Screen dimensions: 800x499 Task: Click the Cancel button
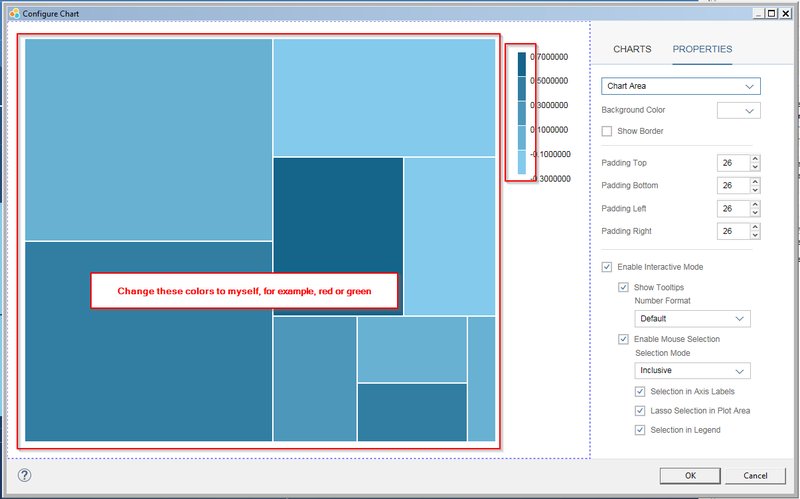coord(755,476)
